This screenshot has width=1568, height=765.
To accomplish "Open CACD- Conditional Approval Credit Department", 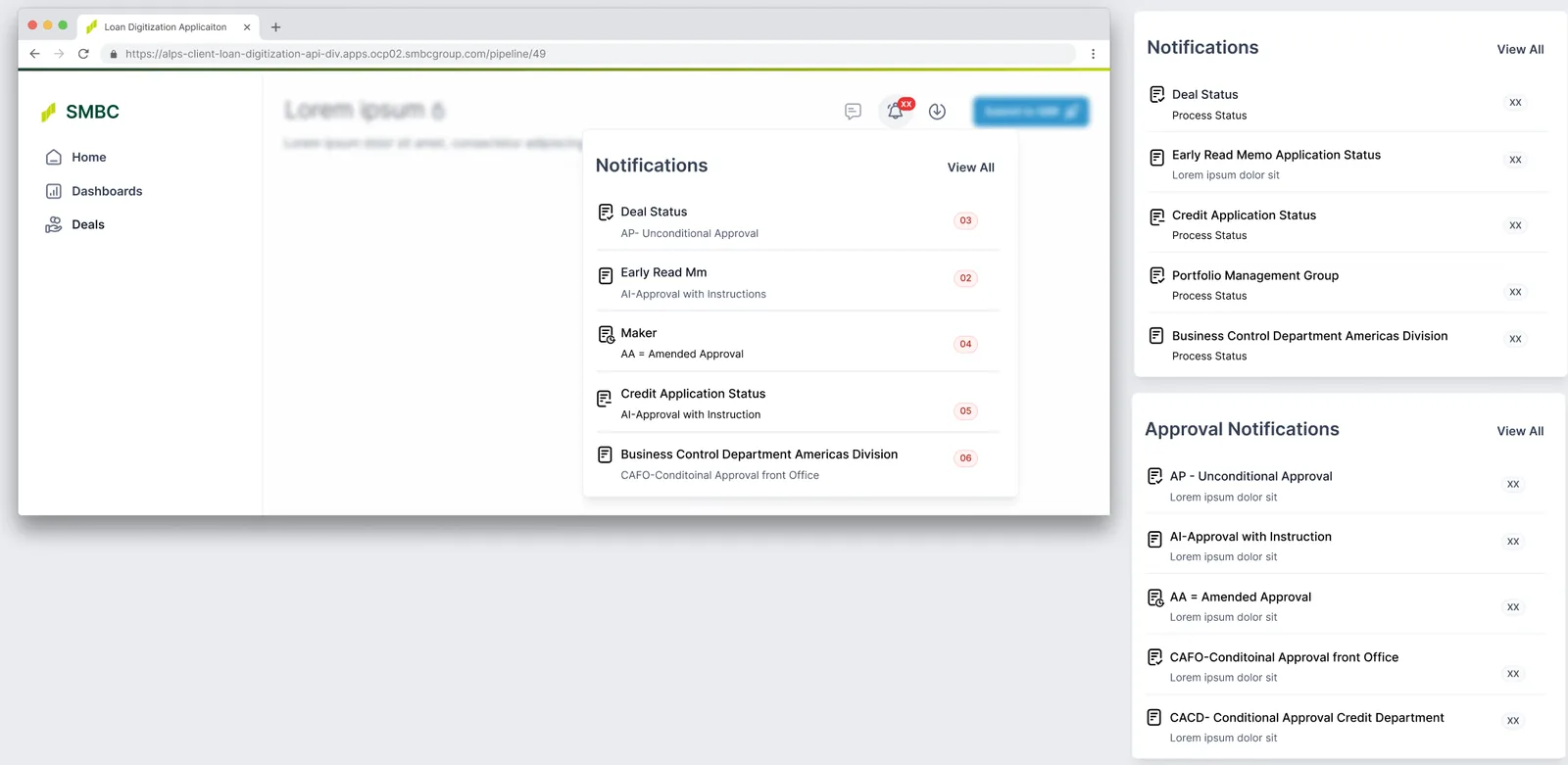I will 1346,727.
